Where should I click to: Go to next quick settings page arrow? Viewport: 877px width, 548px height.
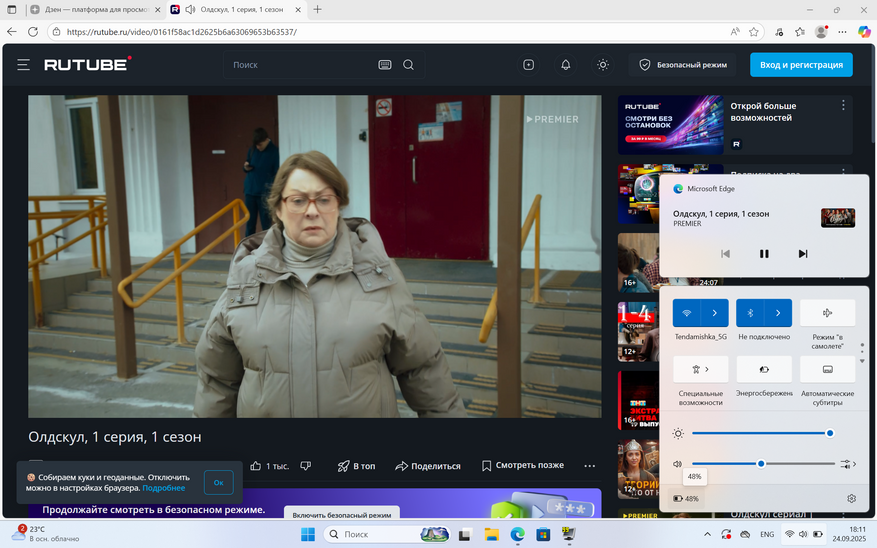(x=862, y=361)
